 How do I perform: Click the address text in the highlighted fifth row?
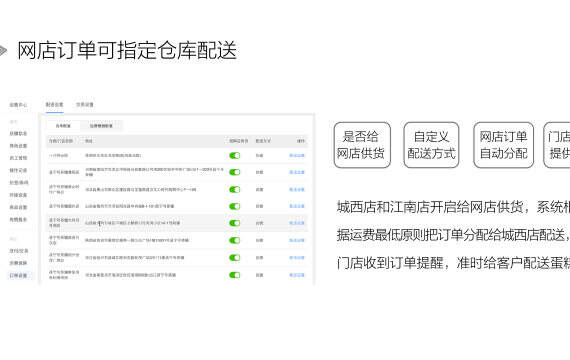(133, 223)
